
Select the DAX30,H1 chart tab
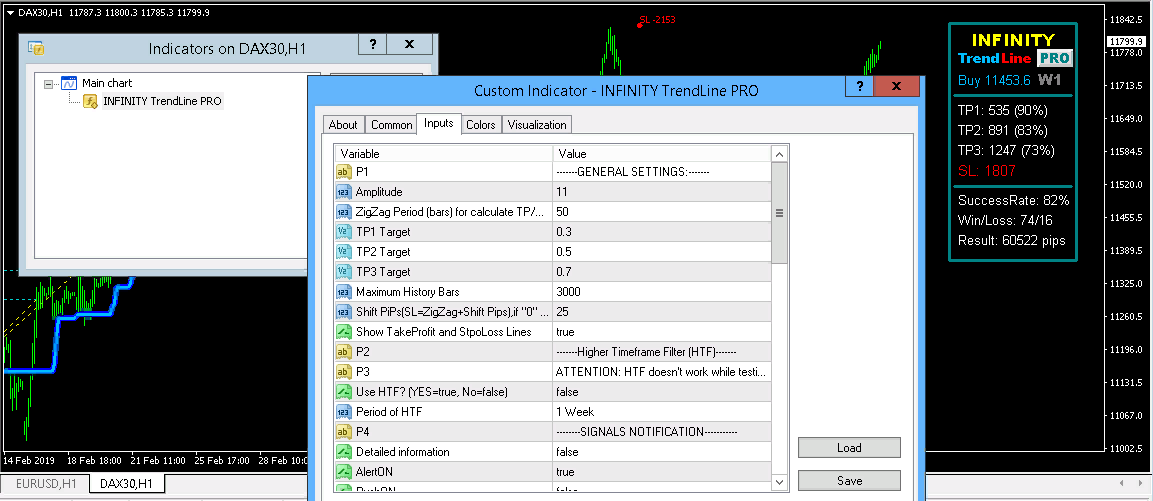tap(127, 483)
